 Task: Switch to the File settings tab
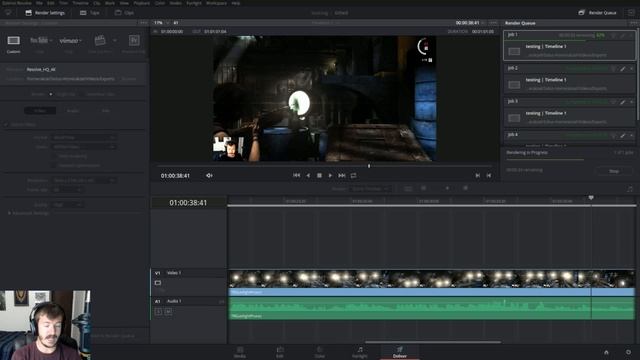click(105, 111)
